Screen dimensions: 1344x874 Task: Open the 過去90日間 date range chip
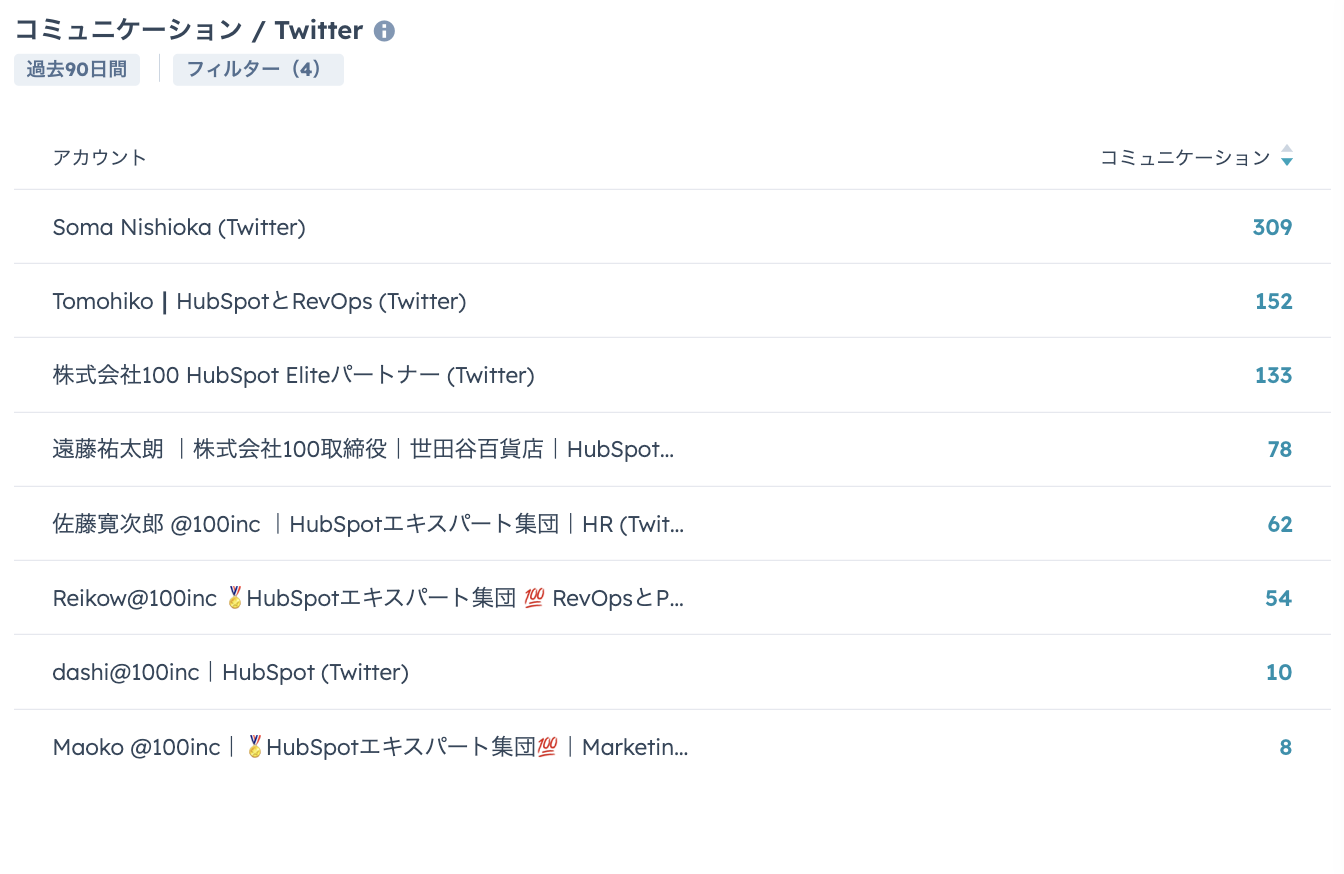pos(76,69)
